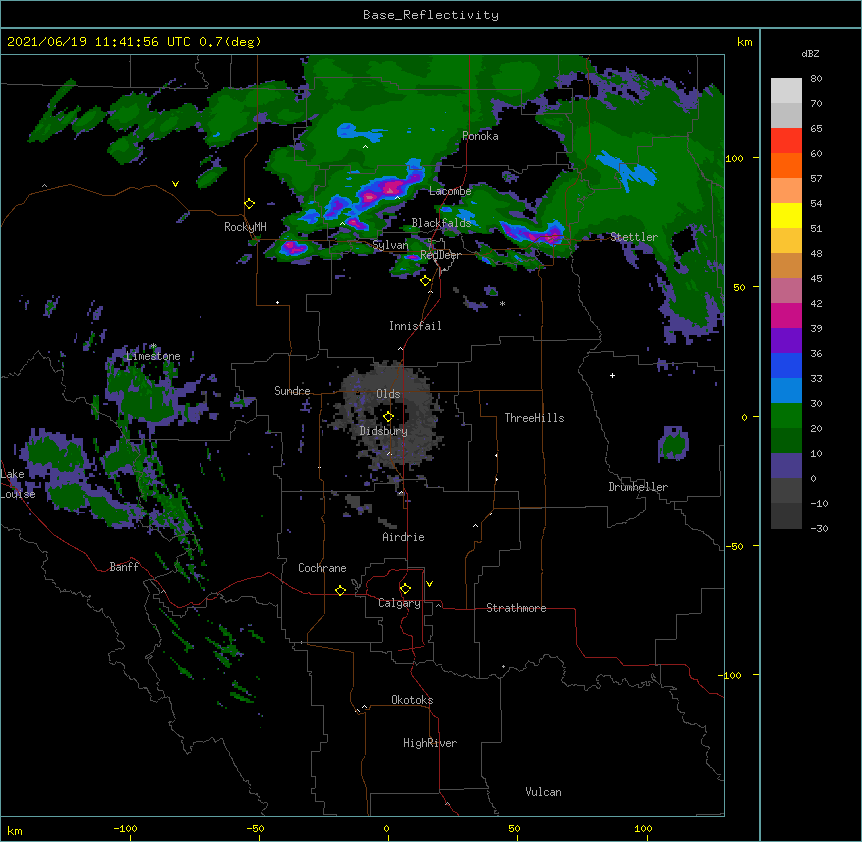Click the RockyMH label
The width and height of the screenshot is (862, 842).
245,227
